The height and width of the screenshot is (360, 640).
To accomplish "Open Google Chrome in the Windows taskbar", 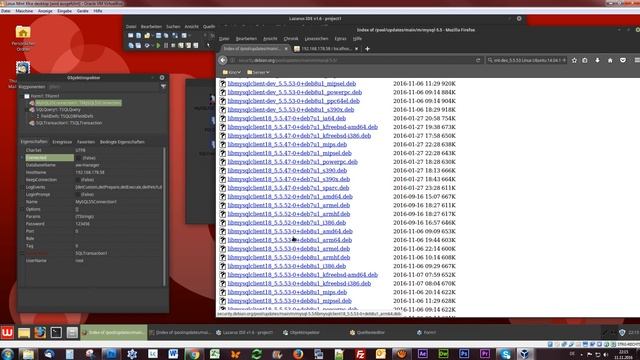I will [x=194, y=353].
